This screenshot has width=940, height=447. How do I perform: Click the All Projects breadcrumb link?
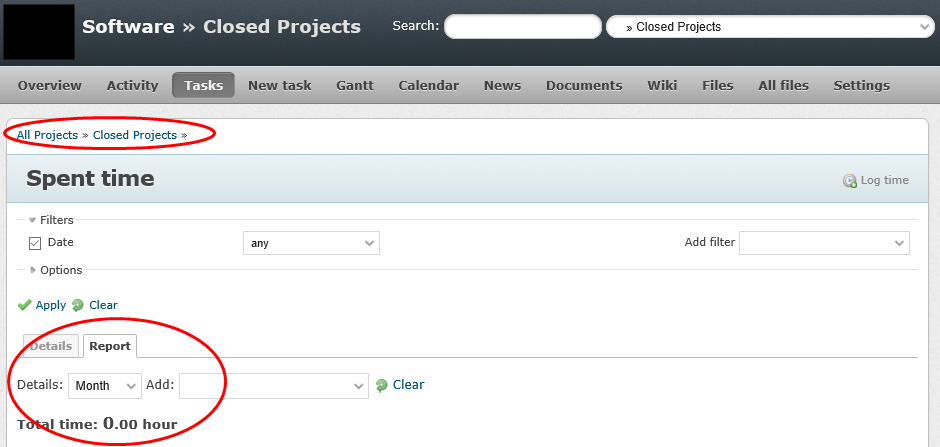pyautogui.click(x=47, y=135)
